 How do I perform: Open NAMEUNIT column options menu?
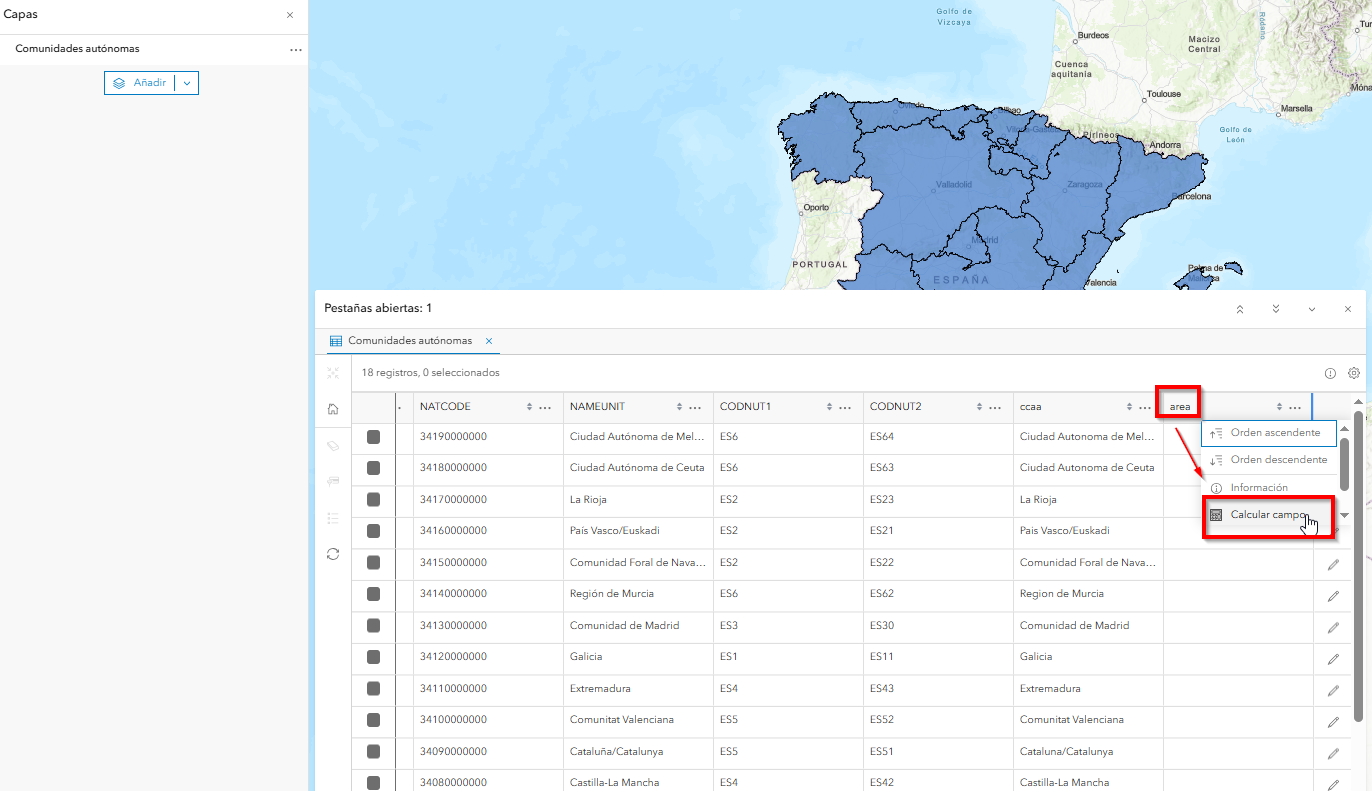[695, 407]
